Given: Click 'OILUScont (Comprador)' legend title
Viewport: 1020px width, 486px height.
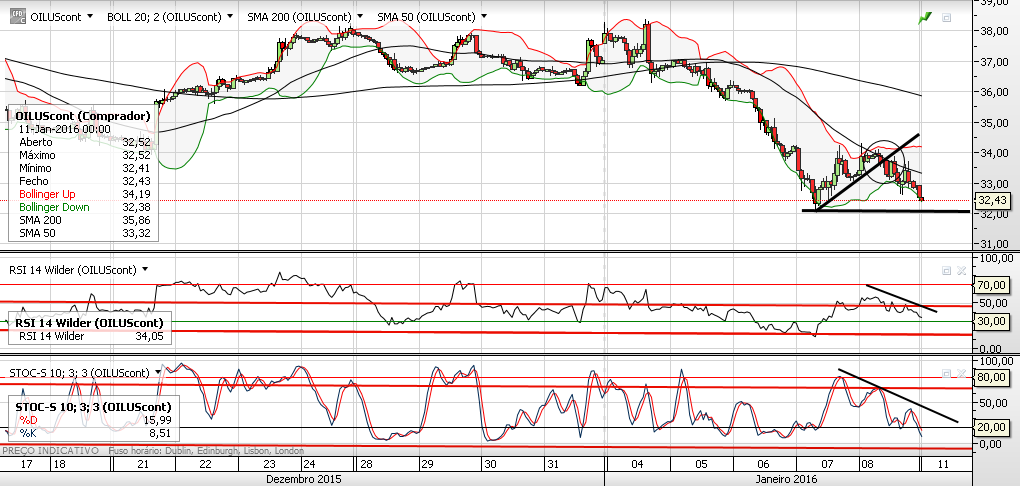Looking at the screenshot, I should (x=83, y=116).
